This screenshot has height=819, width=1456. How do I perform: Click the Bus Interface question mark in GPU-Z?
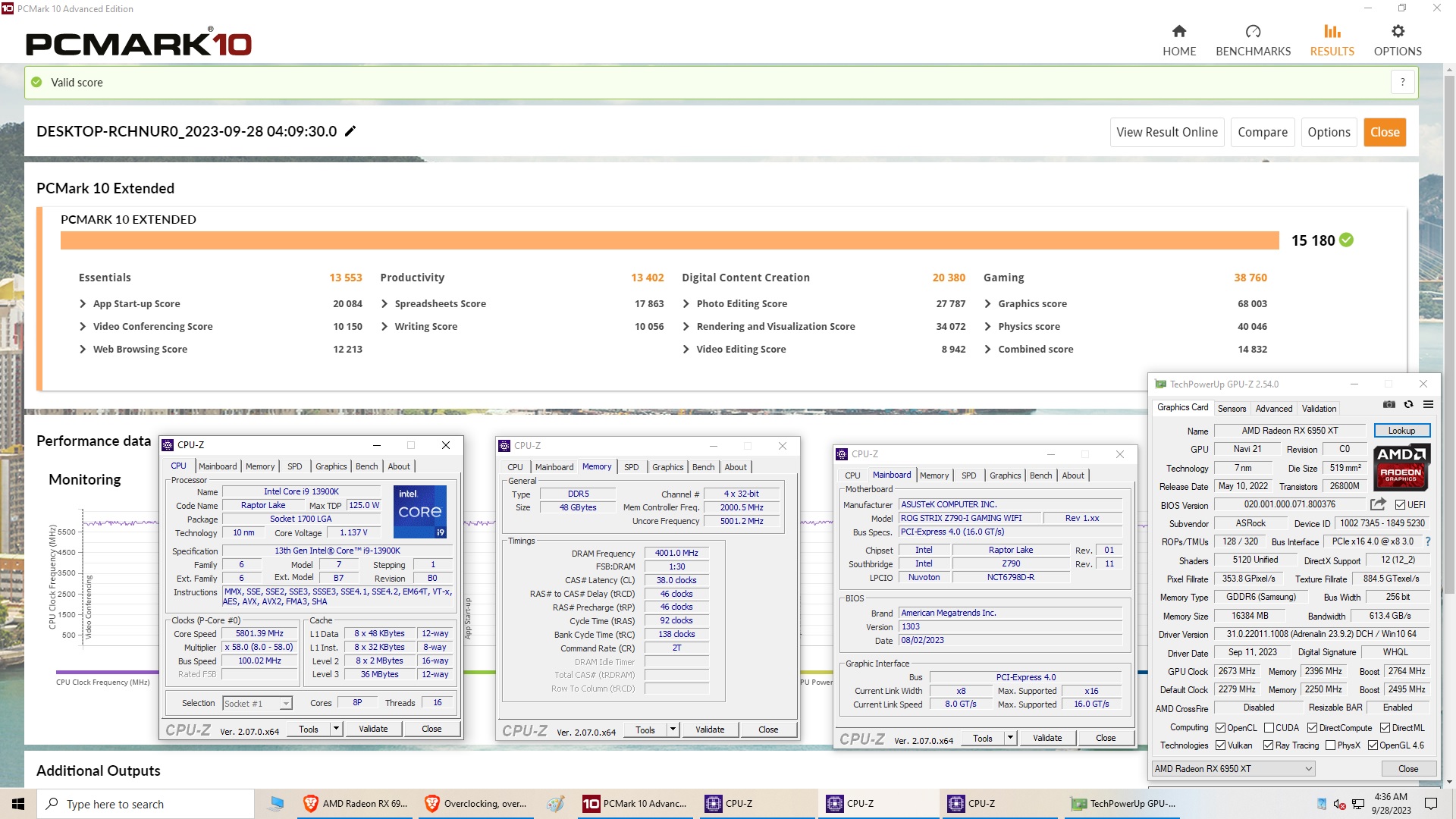click(1428, 541)
